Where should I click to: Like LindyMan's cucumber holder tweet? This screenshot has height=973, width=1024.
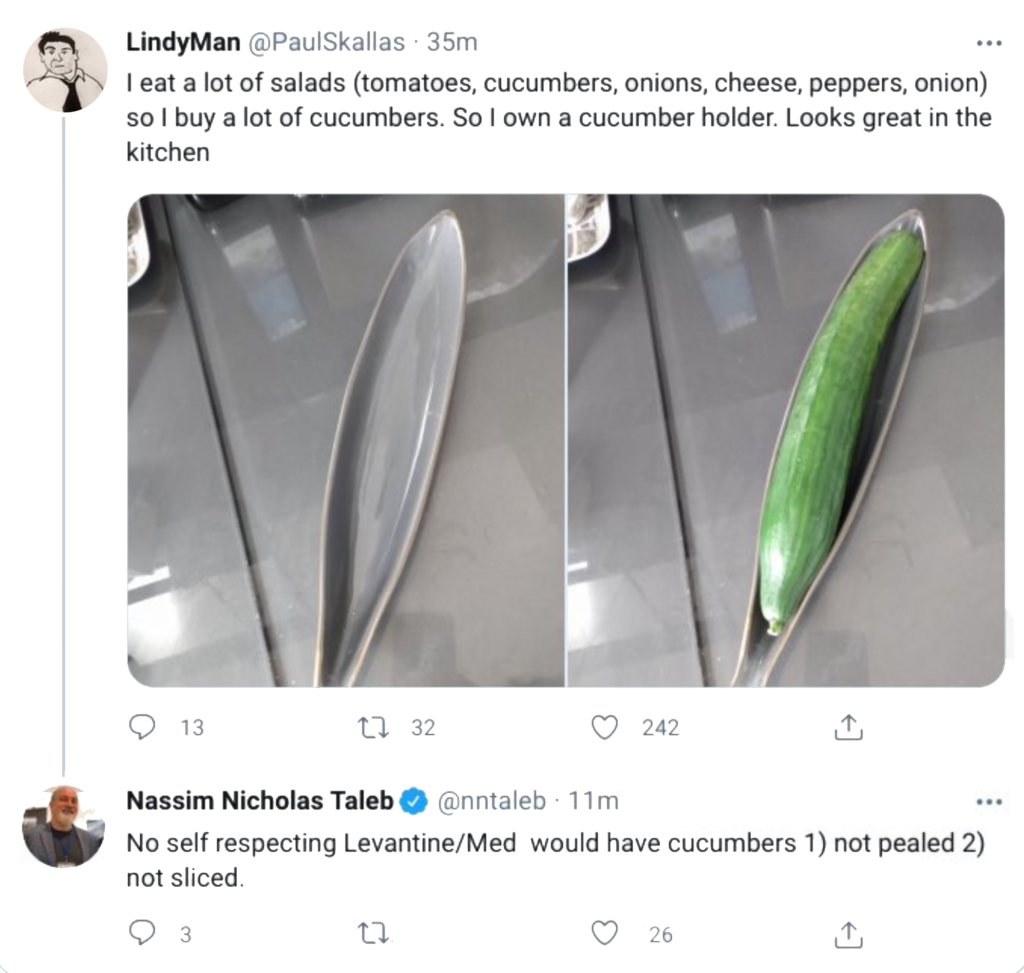point(604,727)
